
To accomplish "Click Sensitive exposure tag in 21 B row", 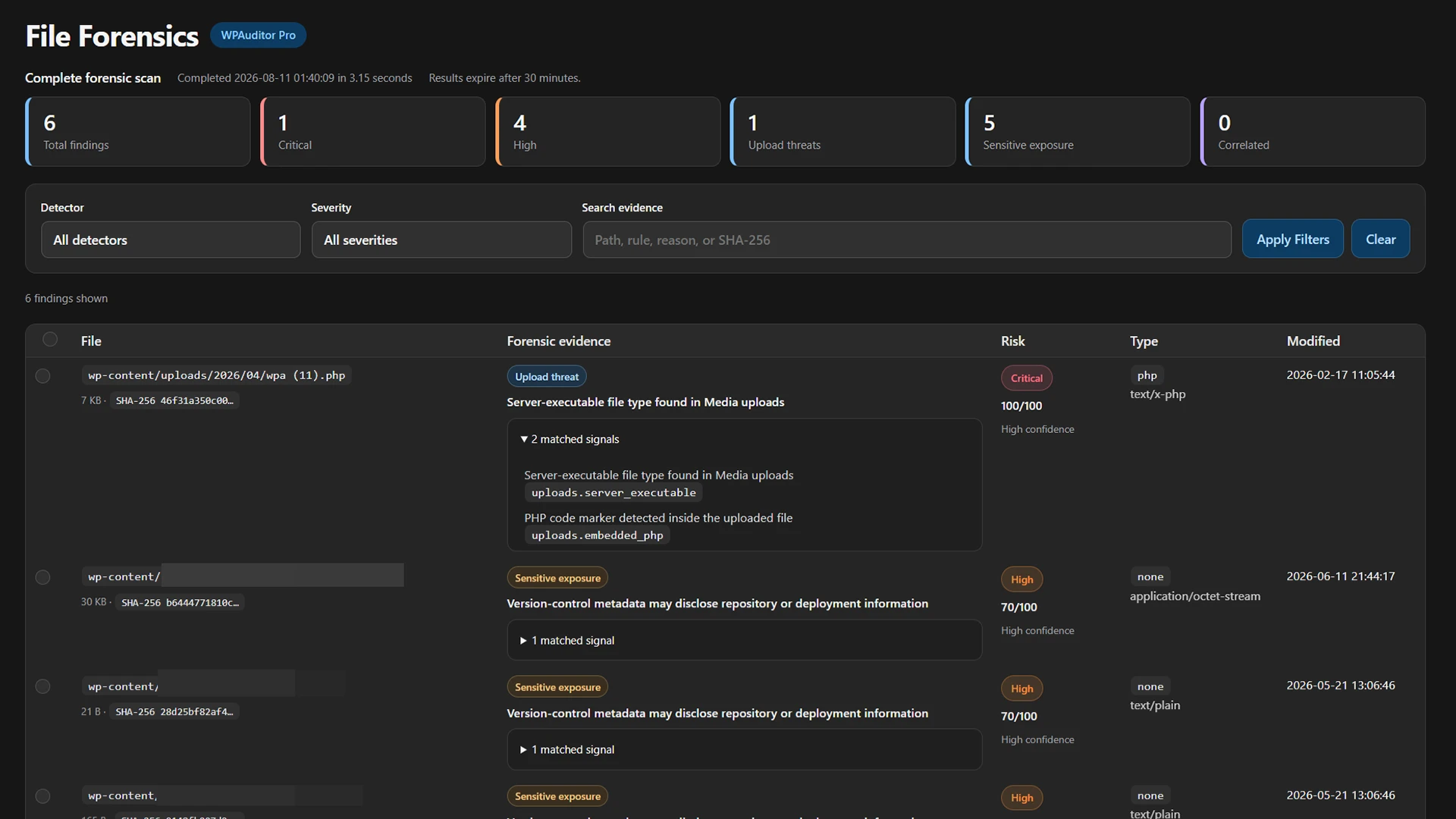I will tap(557, 687).
